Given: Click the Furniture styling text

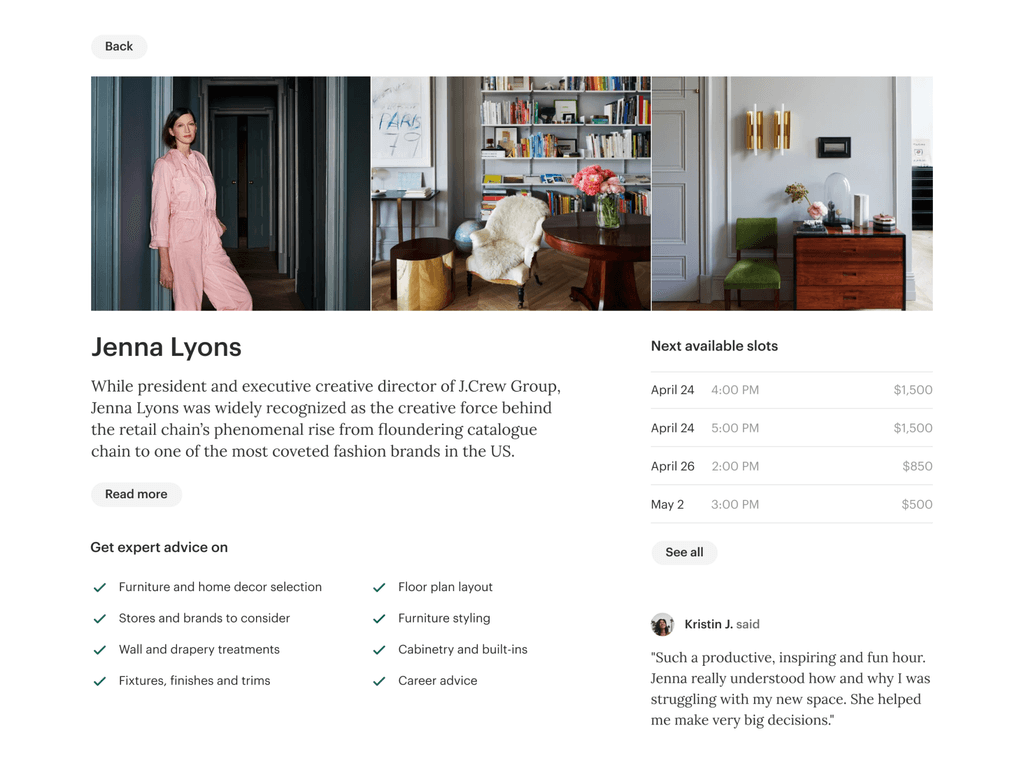Looking at the screenshot, I should pyautogui.click(x=444, y=618).
